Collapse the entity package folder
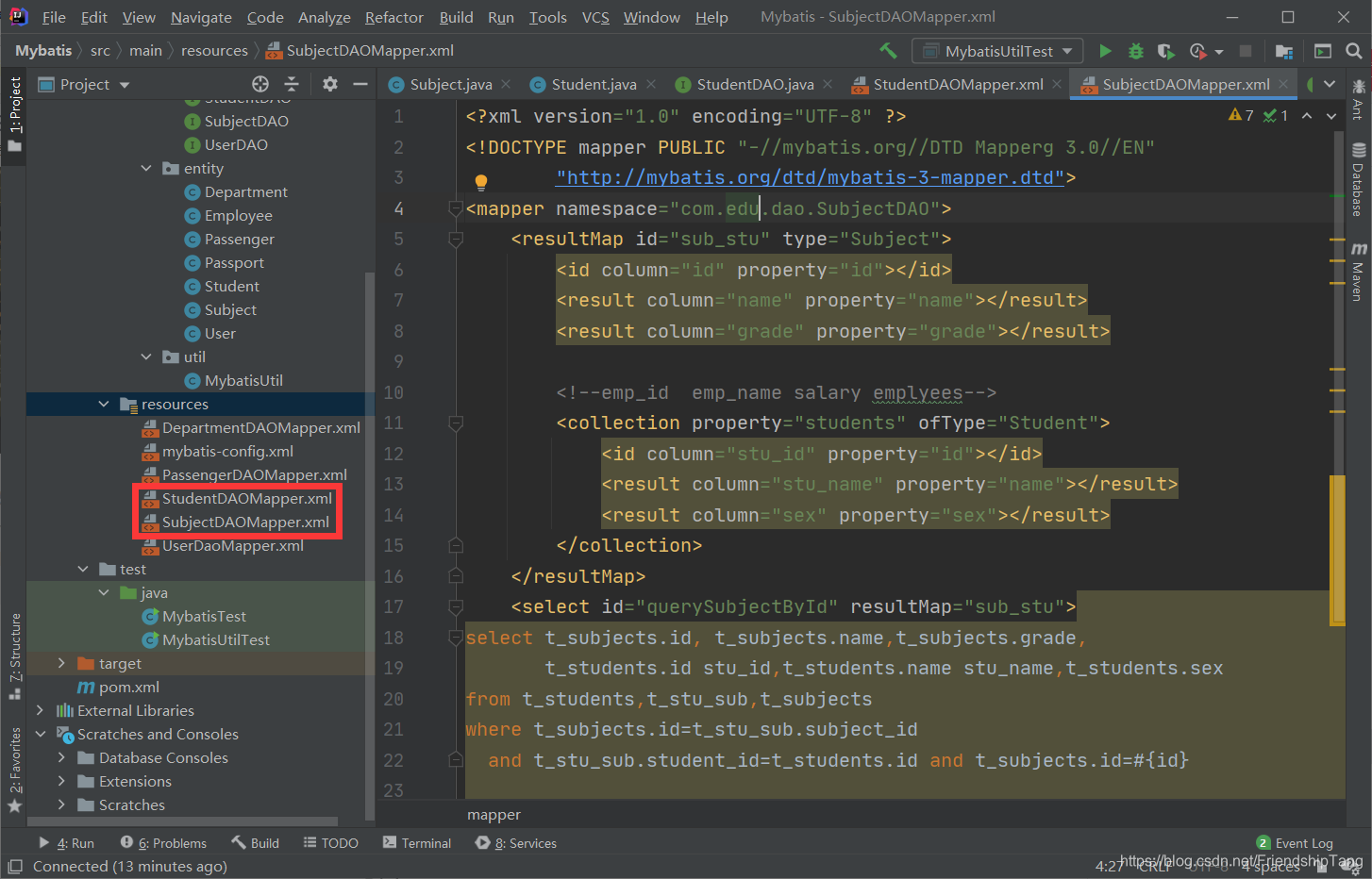 (x=145, y=168)
